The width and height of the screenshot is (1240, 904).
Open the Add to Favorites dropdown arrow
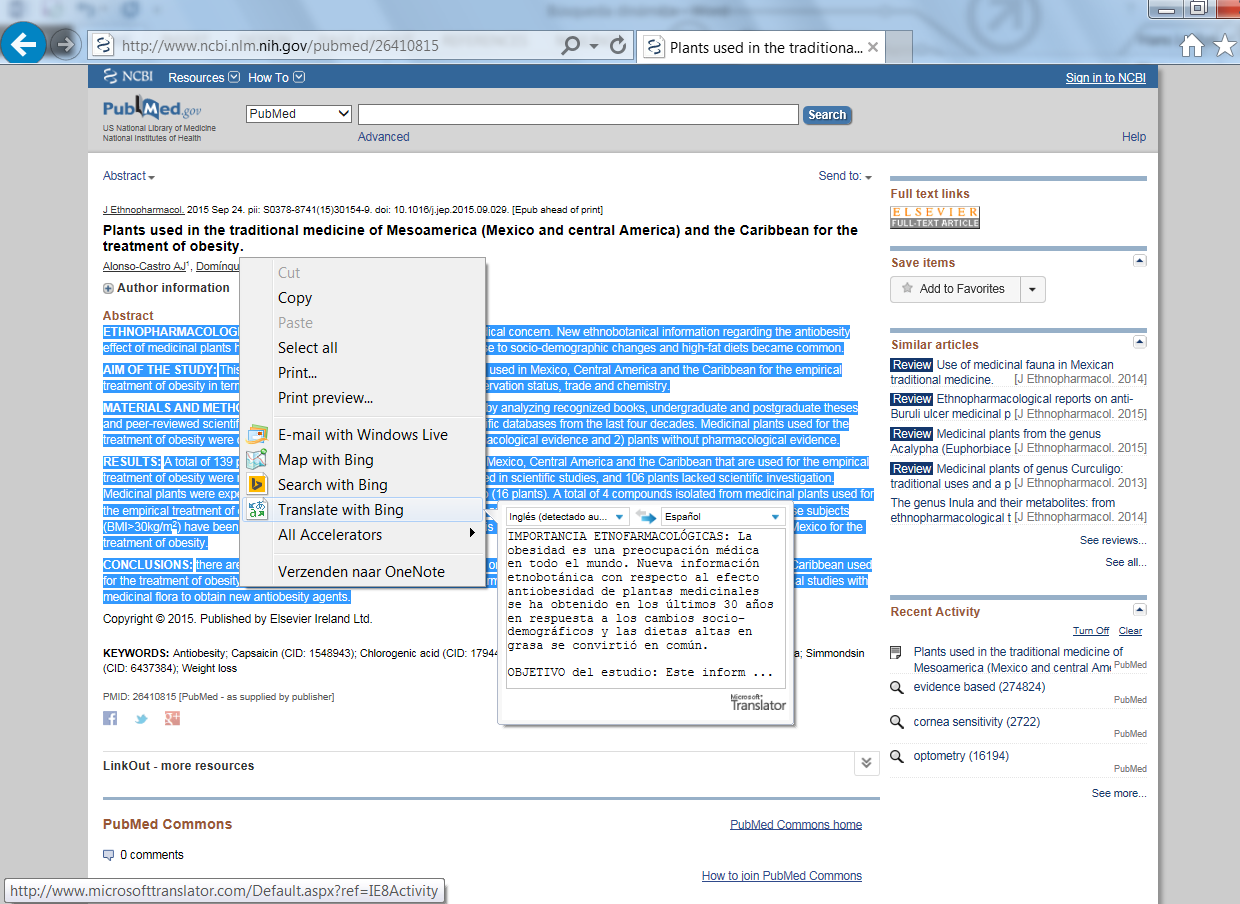pos(1033,289)
